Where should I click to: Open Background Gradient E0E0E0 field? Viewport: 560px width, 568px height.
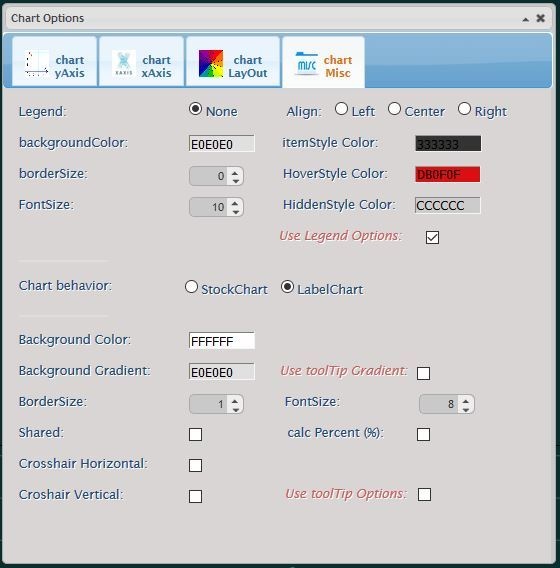tap(222, 372)
